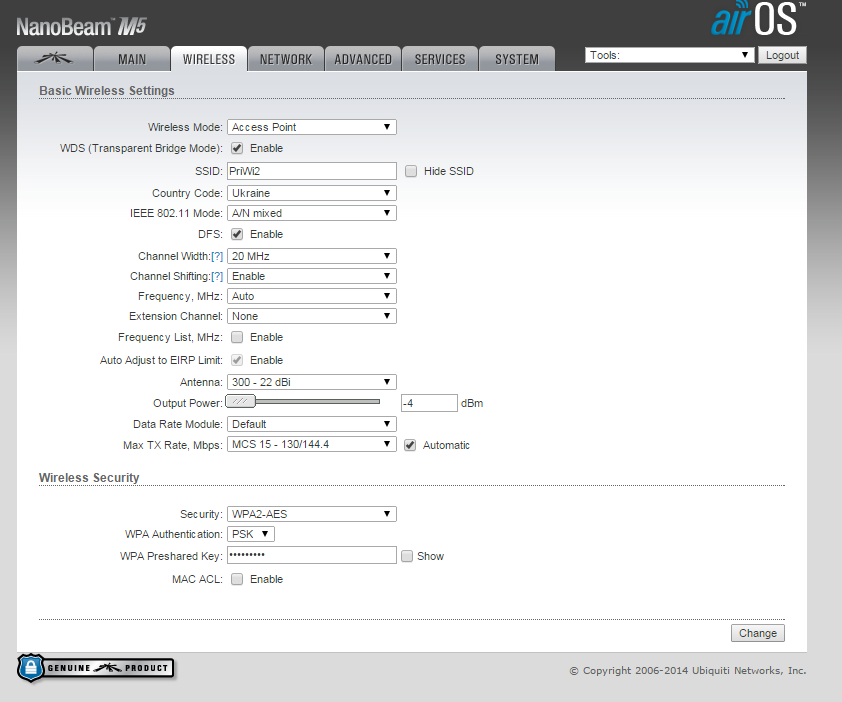Image resolution: width=842 pixels, height=702 pixels.
Task: Open Channel Width help link
Action: pyautogui.click(x=217, y=256)
